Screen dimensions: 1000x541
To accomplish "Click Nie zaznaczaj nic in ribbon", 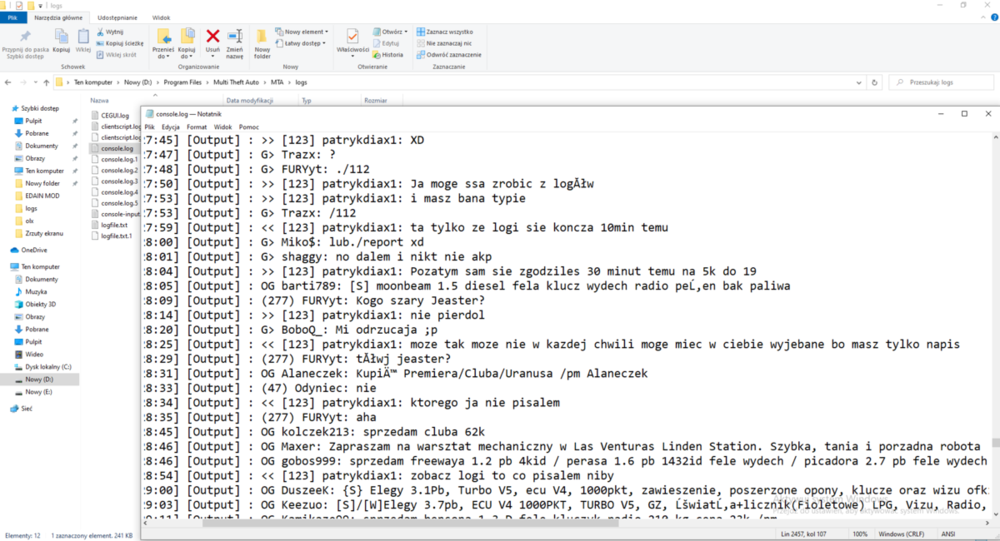I will (x=444, y=43).
